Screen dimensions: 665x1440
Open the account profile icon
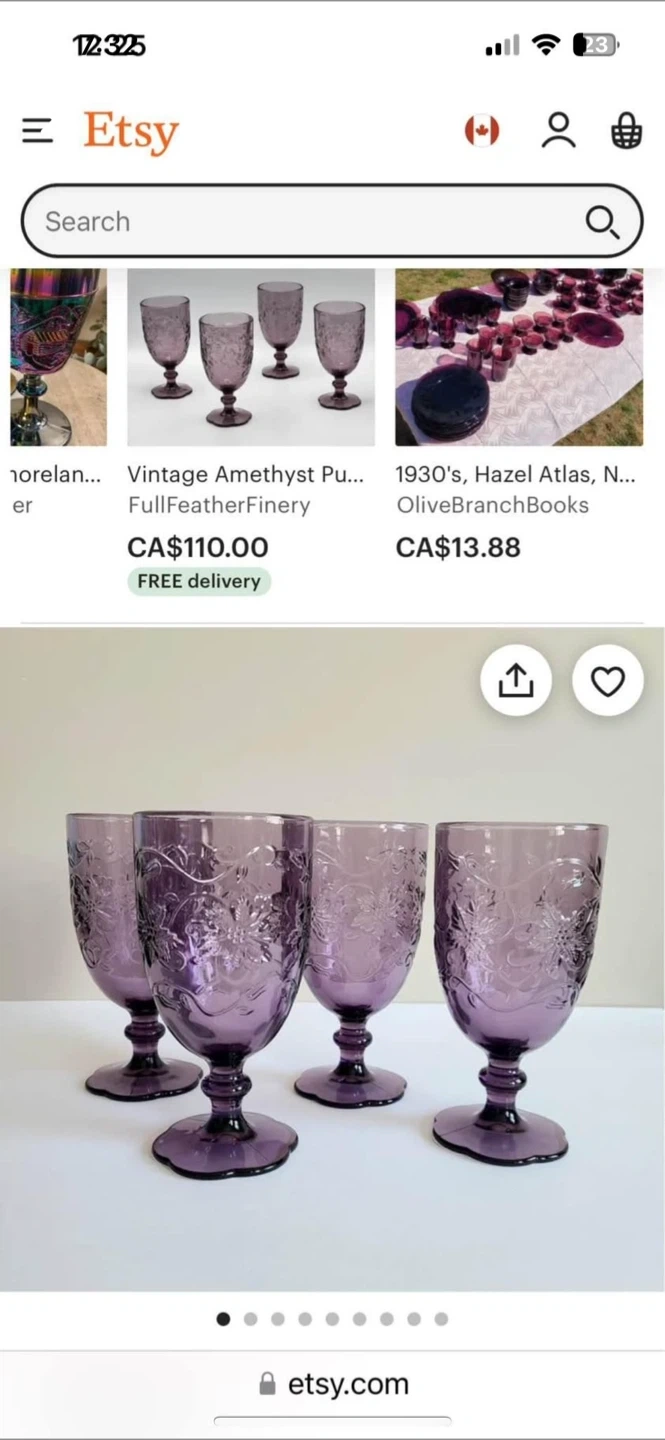[x=558, y=131]
